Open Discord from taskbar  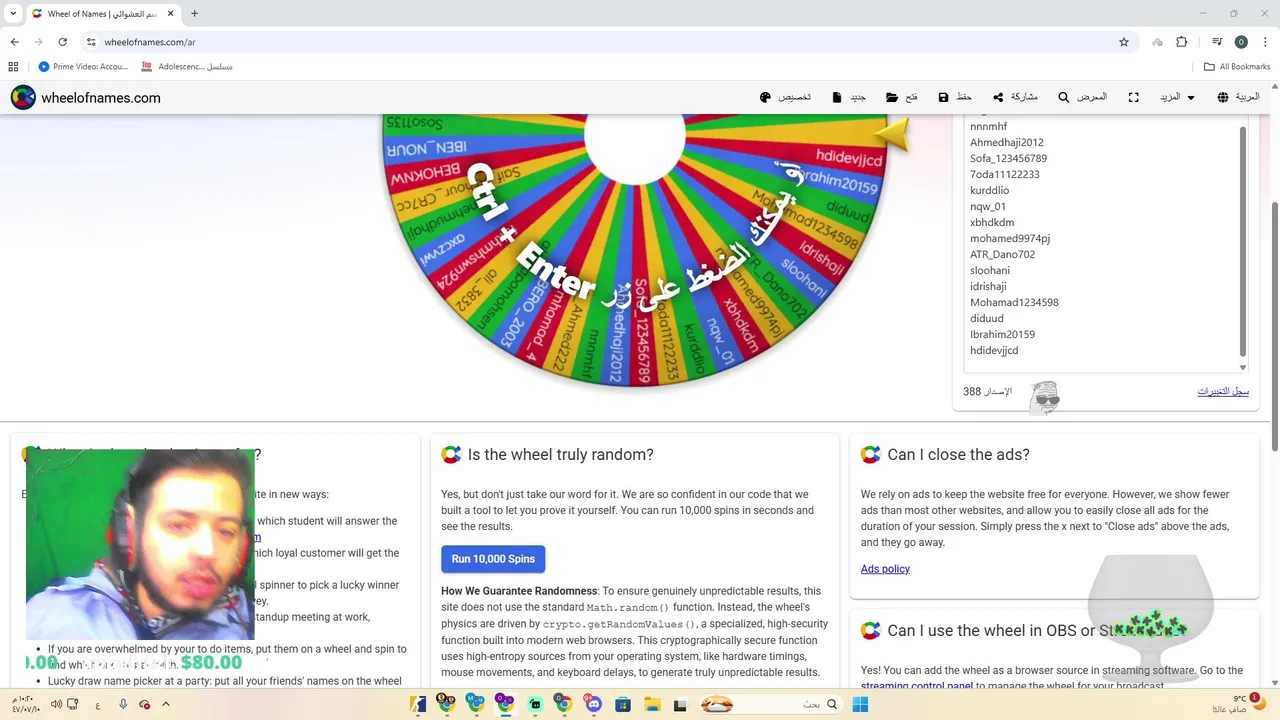point(593,704)
